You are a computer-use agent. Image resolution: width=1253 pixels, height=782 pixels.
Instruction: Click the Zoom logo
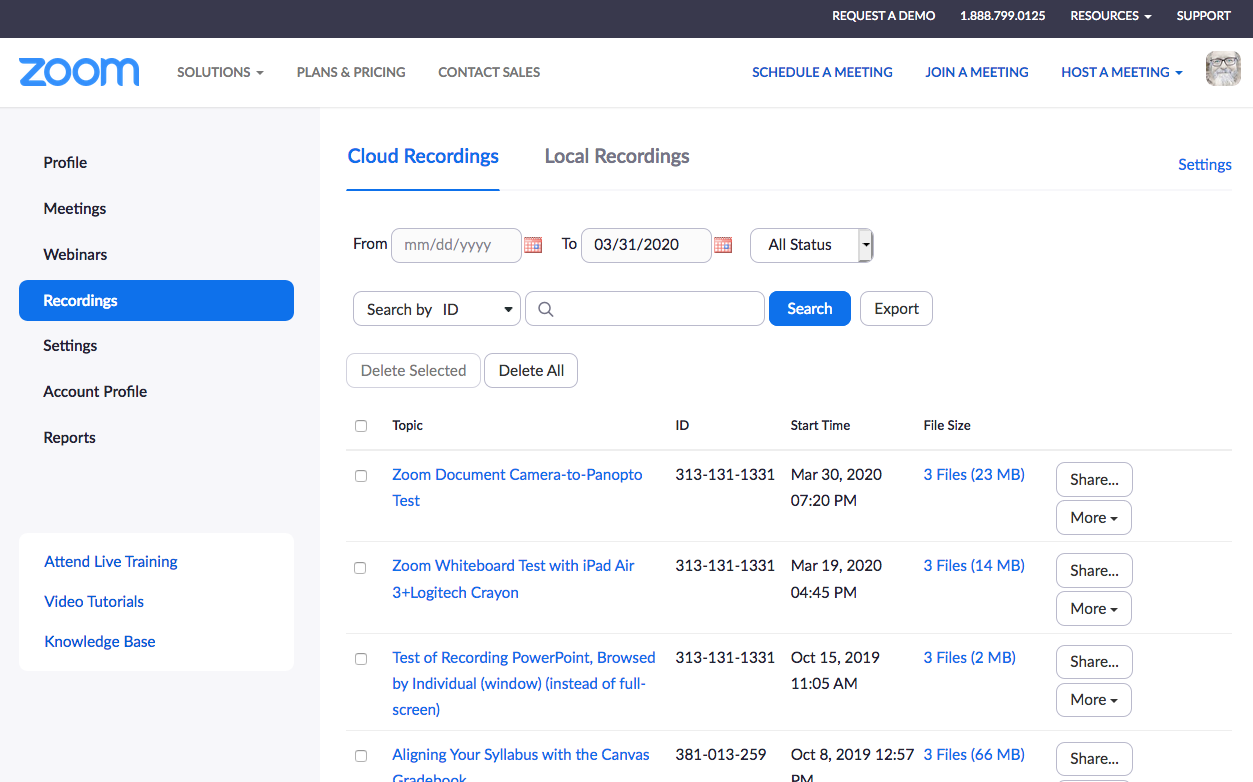(x=79, y=72)
